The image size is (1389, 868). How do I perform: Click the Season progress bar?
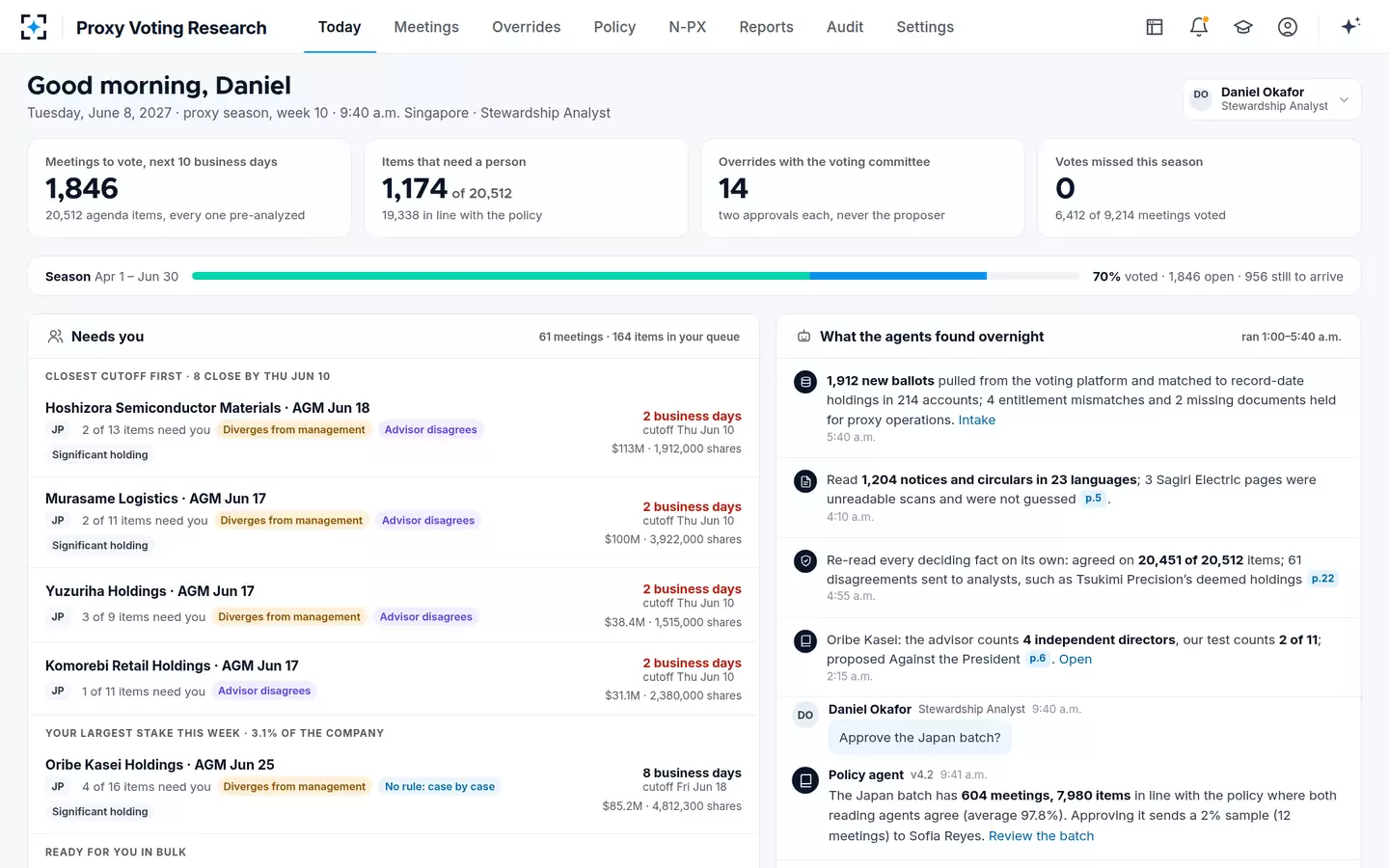(x=636, y=276)
